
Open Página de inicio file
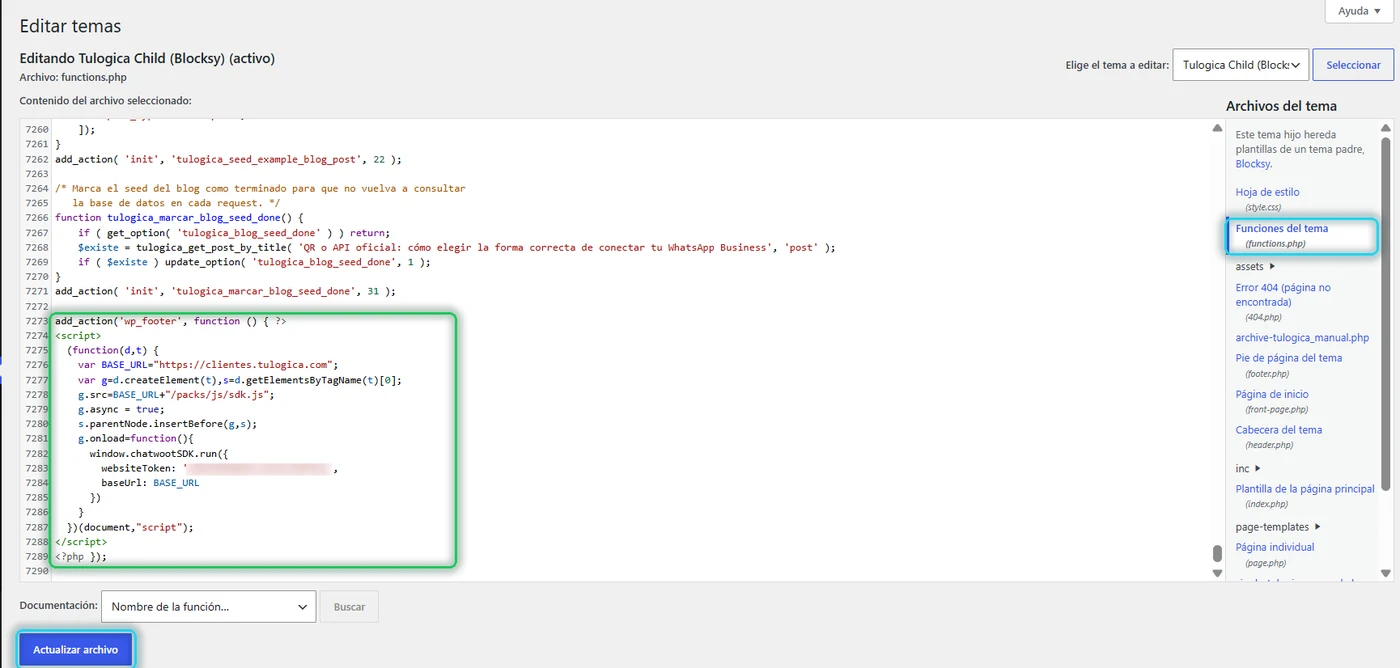(x=1272, y=394)
